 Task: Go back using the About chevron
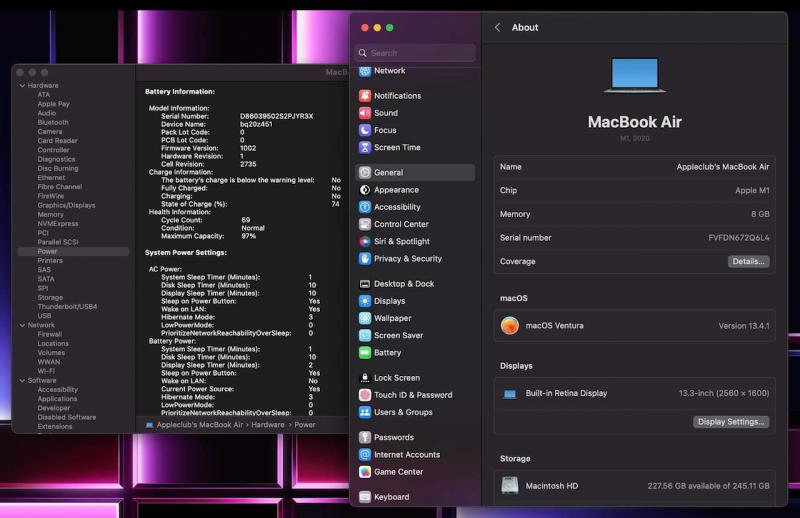click(x=497, y=28)
